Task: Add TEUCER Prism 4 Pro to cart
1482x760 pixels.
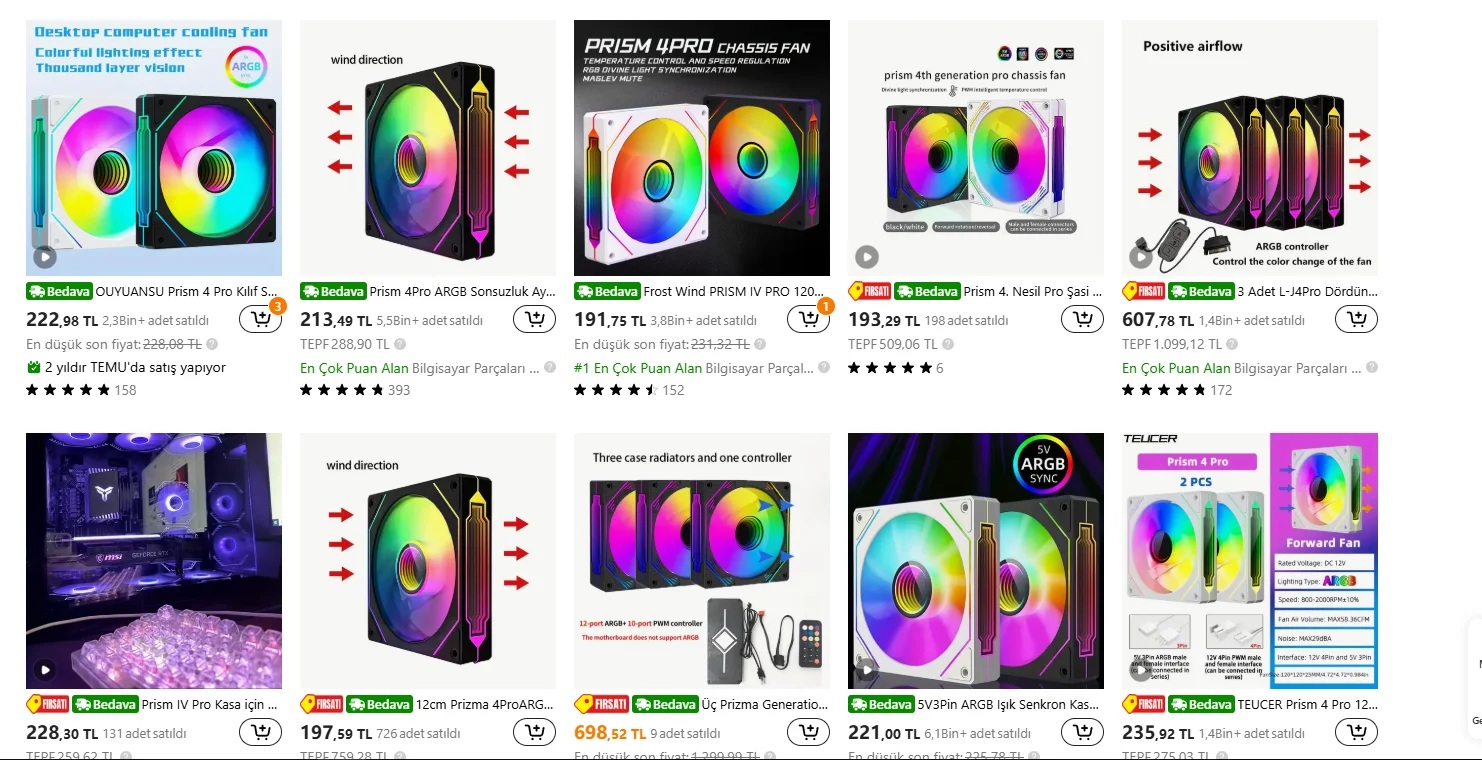Action: pyautogui.click(x=1356, y=733)
